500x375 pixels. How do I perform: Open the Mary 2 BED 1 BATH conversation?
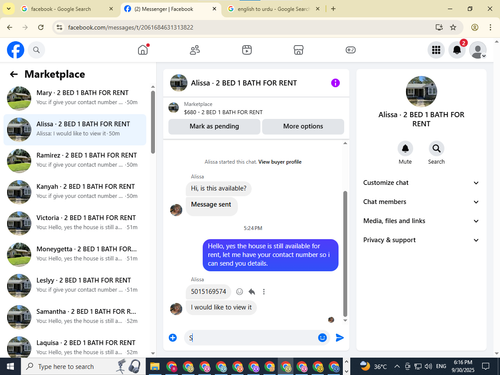point(75,98)
